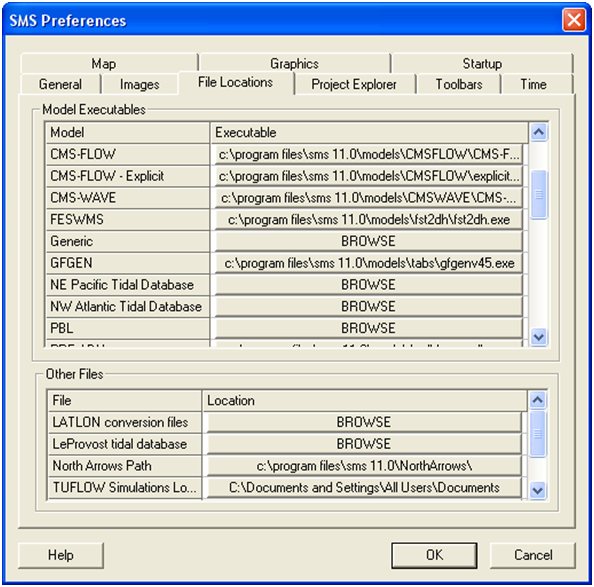The image size is (594, 587).
Task: Select LeProvost tidal database label
Action: (125, 444)
